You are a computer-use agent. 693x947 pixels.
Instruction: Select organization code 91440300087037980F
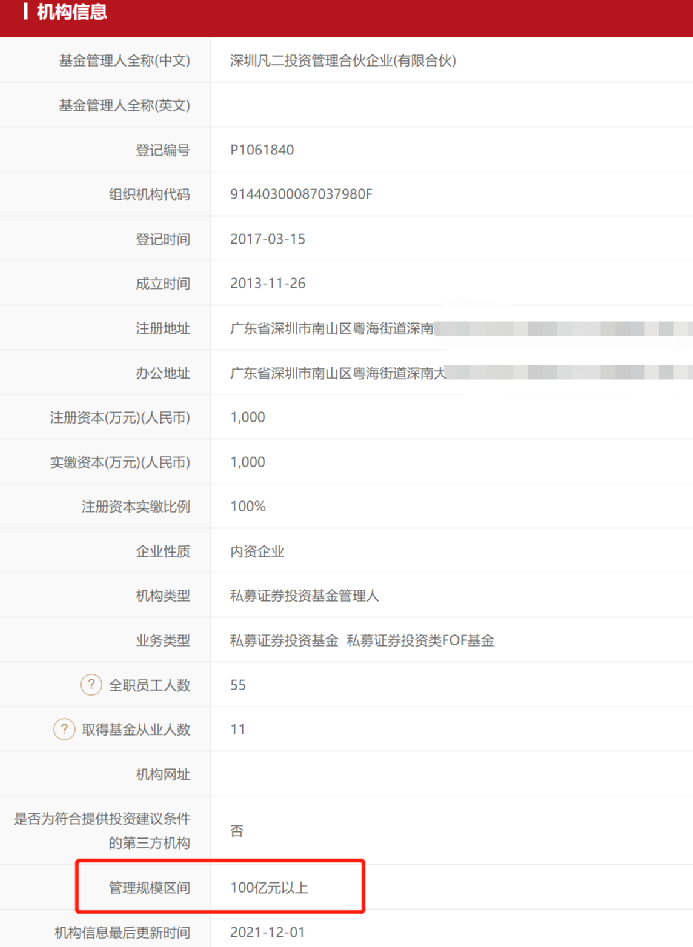[x=301, y=194]
